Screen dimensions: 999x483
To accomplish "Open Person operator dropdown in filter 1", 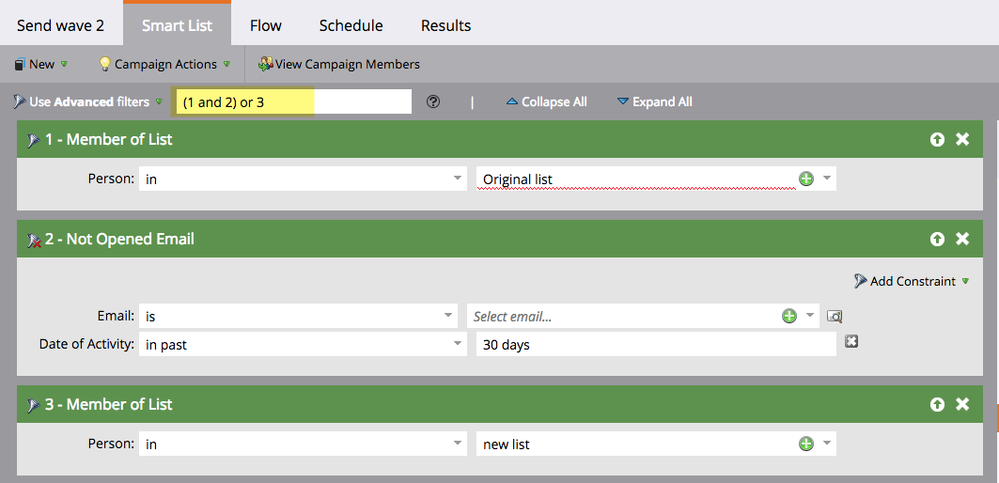I will 303,179.
